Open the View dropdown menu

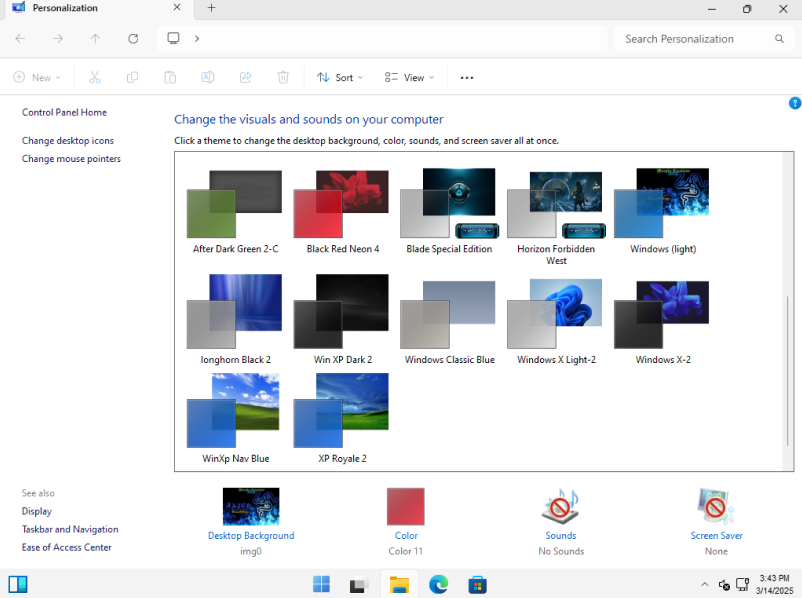tap(409, 77)
